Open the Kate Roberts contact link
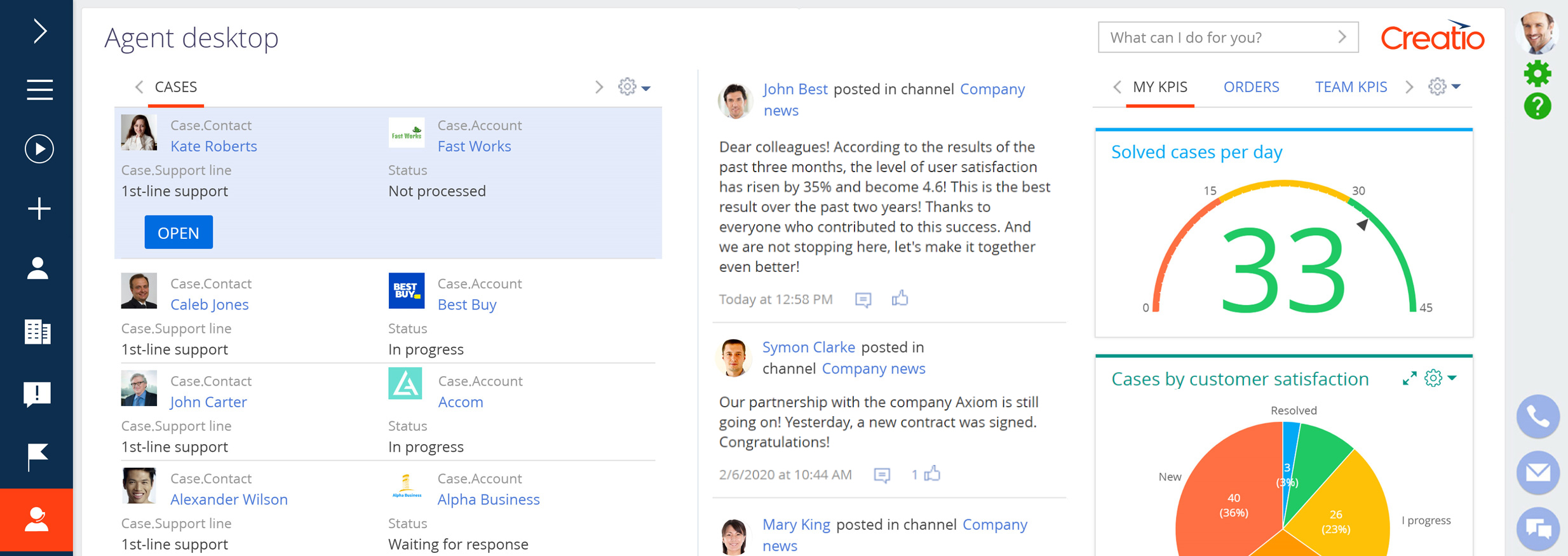Screen dimensions: 1568x556 (x=213, y=146)
